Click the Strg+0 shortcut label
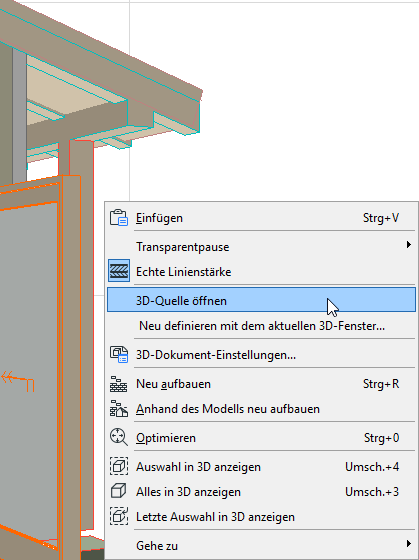 [381, 438]
